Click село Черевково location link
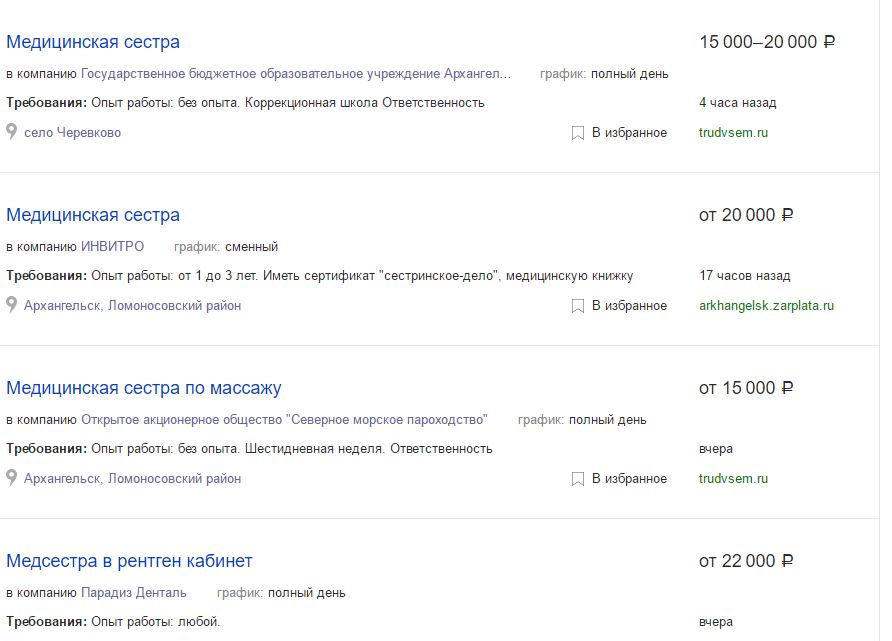 pos(72,133)
